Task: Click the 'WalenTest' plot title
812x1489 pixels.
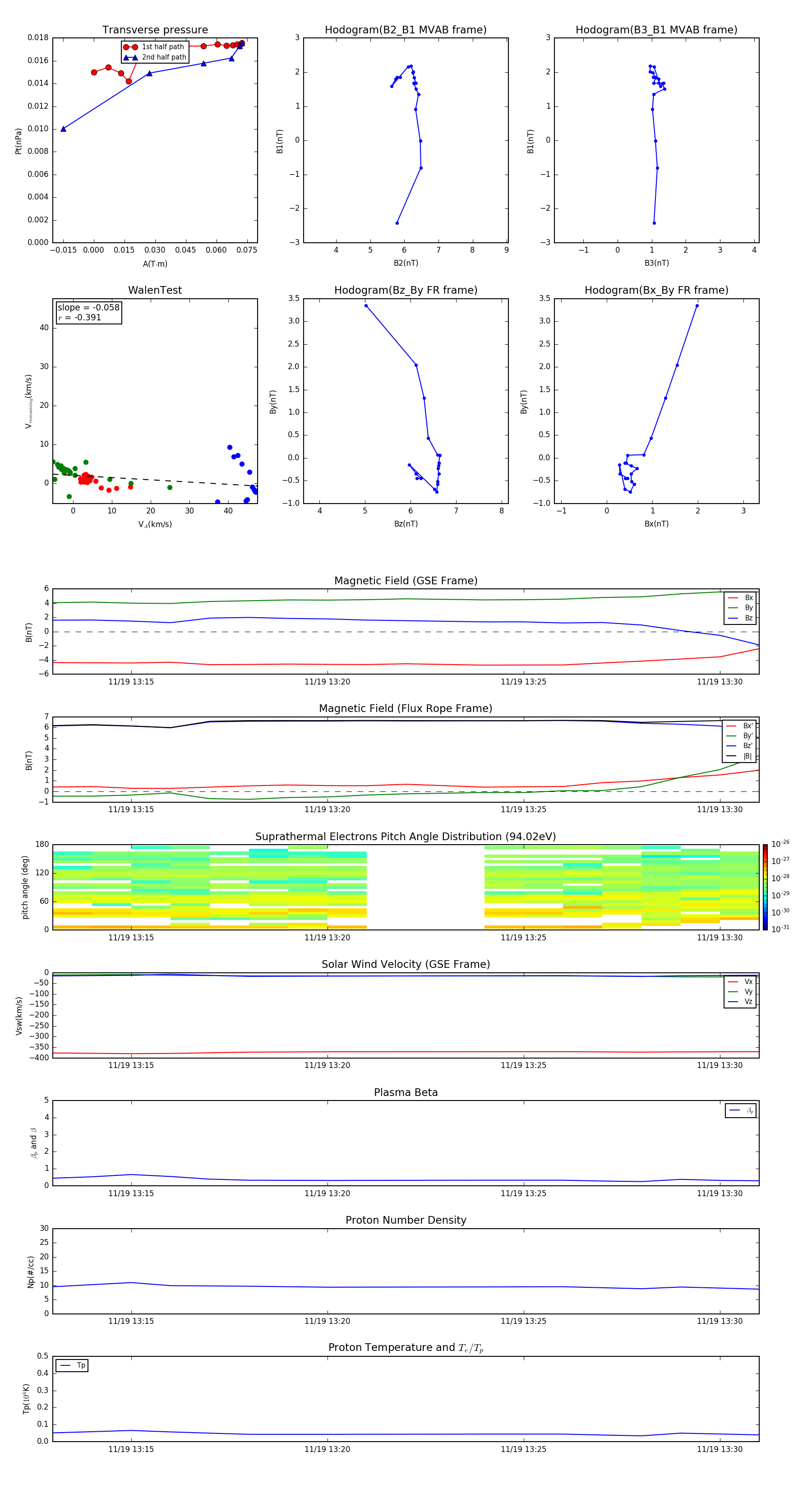Action: coord(155,290)
